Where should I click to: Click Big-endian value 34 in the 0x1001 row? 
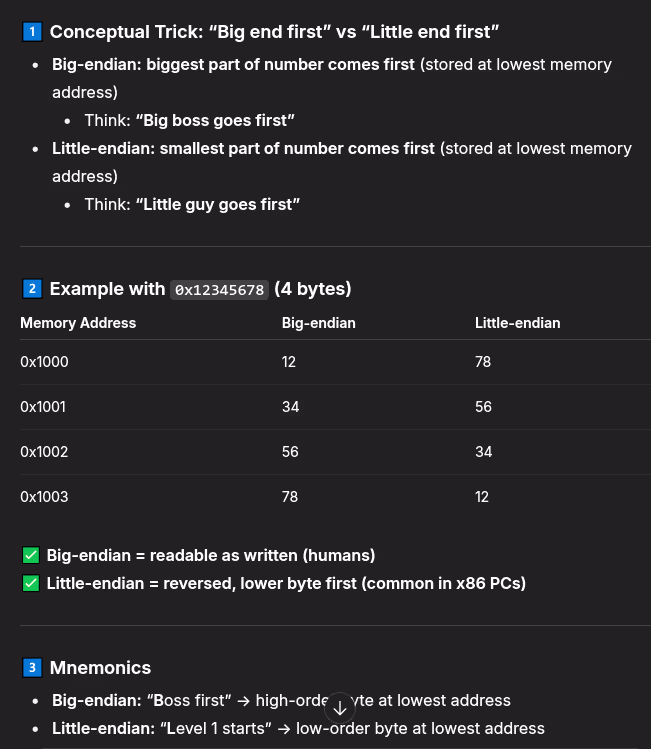click(290, 407)
